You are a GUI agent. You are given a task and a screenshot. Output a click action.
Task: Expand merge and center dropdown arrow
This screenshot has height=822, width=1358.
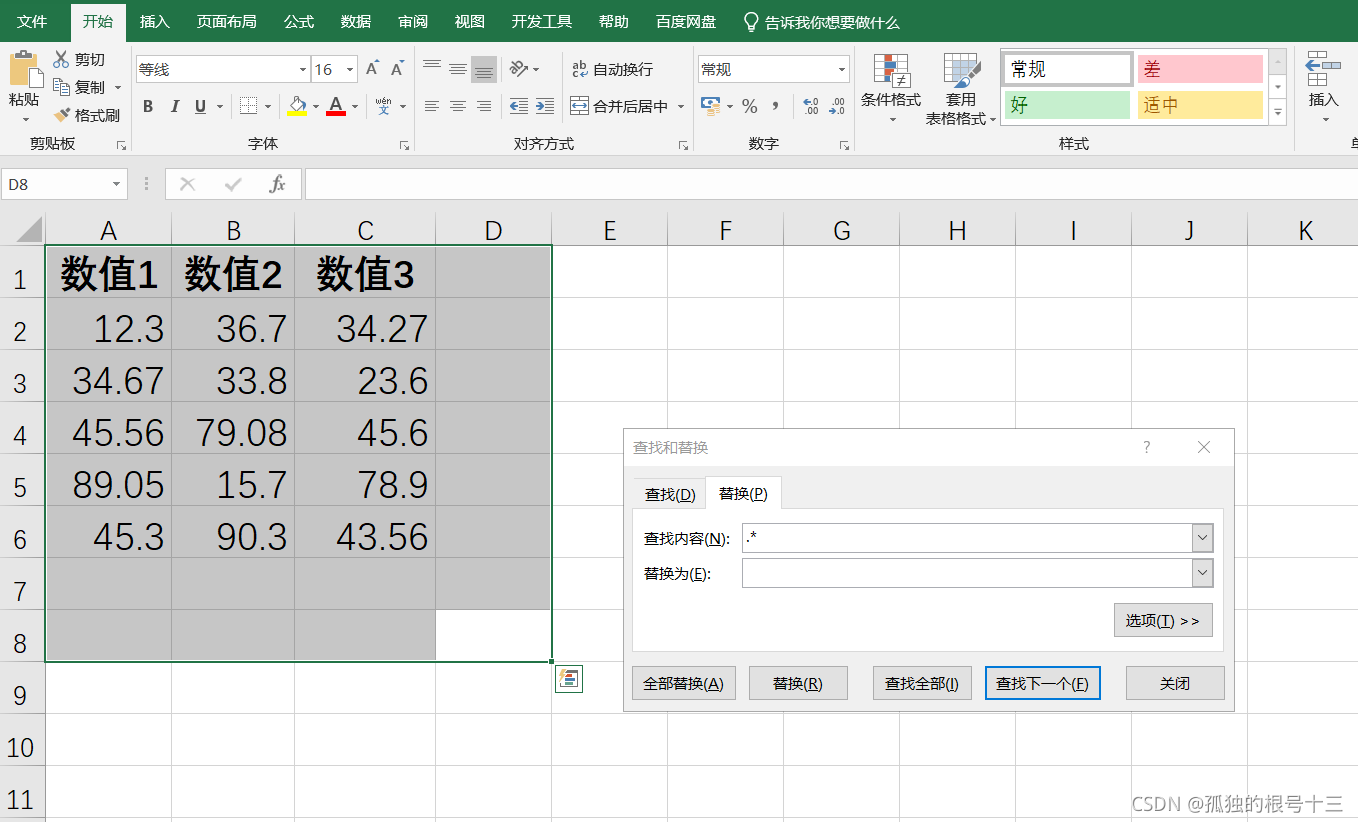point(681,106)
